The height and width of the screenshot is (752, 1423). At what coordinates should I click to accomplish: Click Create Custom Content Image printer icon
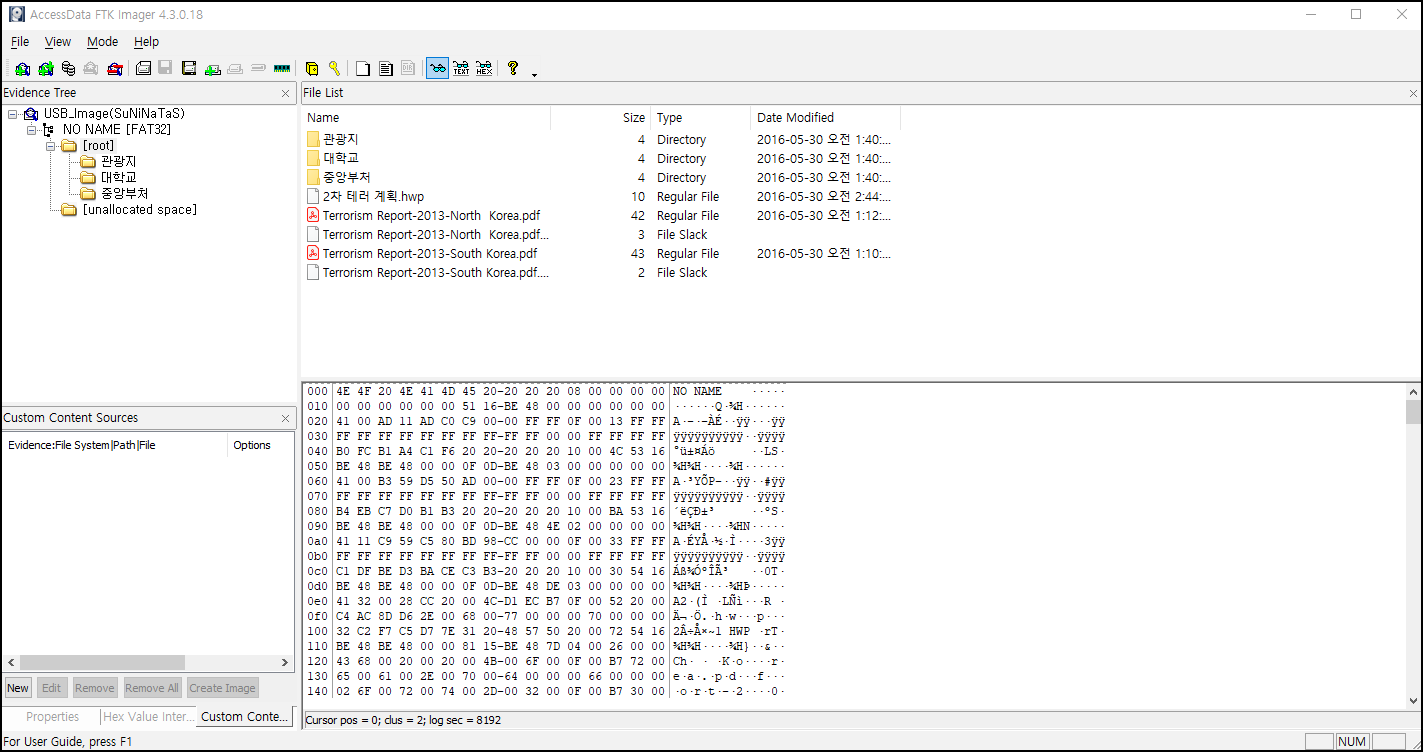pyautogui.click(x=235, y=69)
